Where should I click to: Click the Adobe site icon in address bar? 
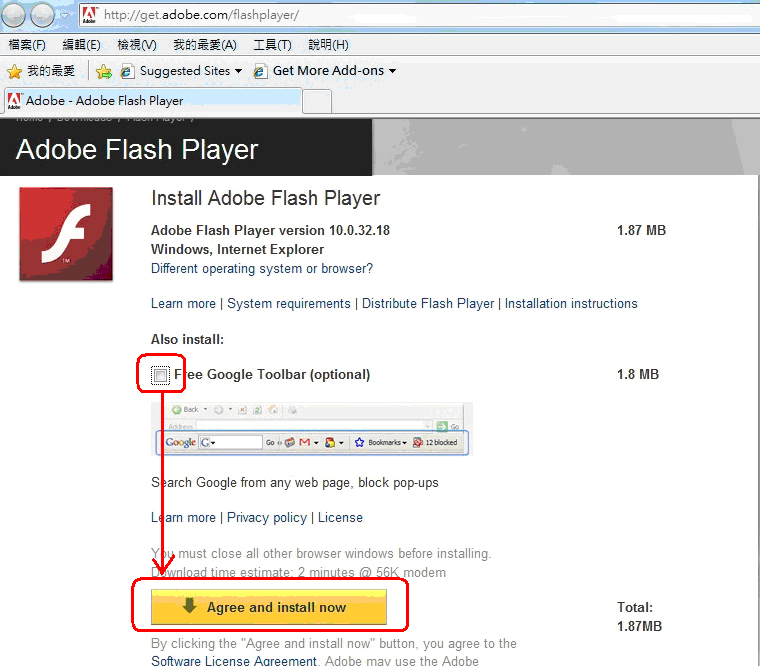tap(89, 15)
